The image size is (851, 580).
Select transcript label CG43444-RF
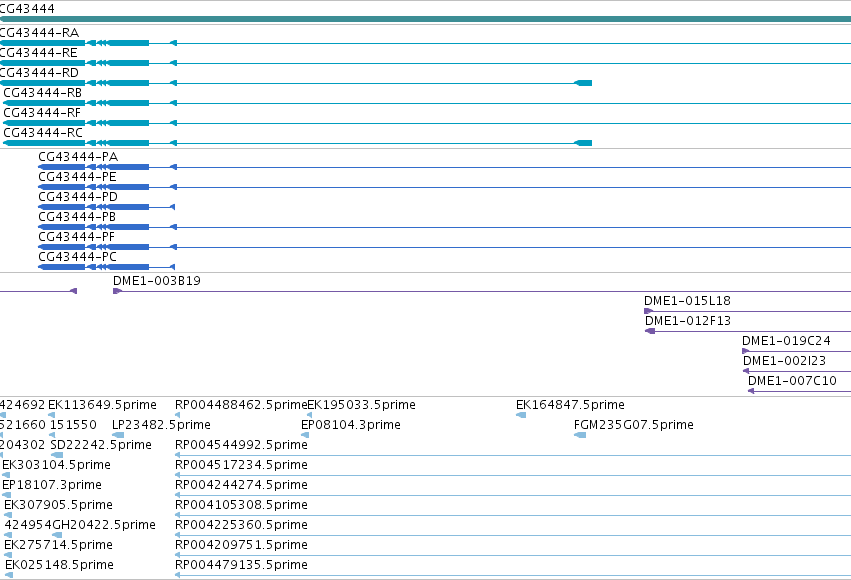click(x=42, y=113)
